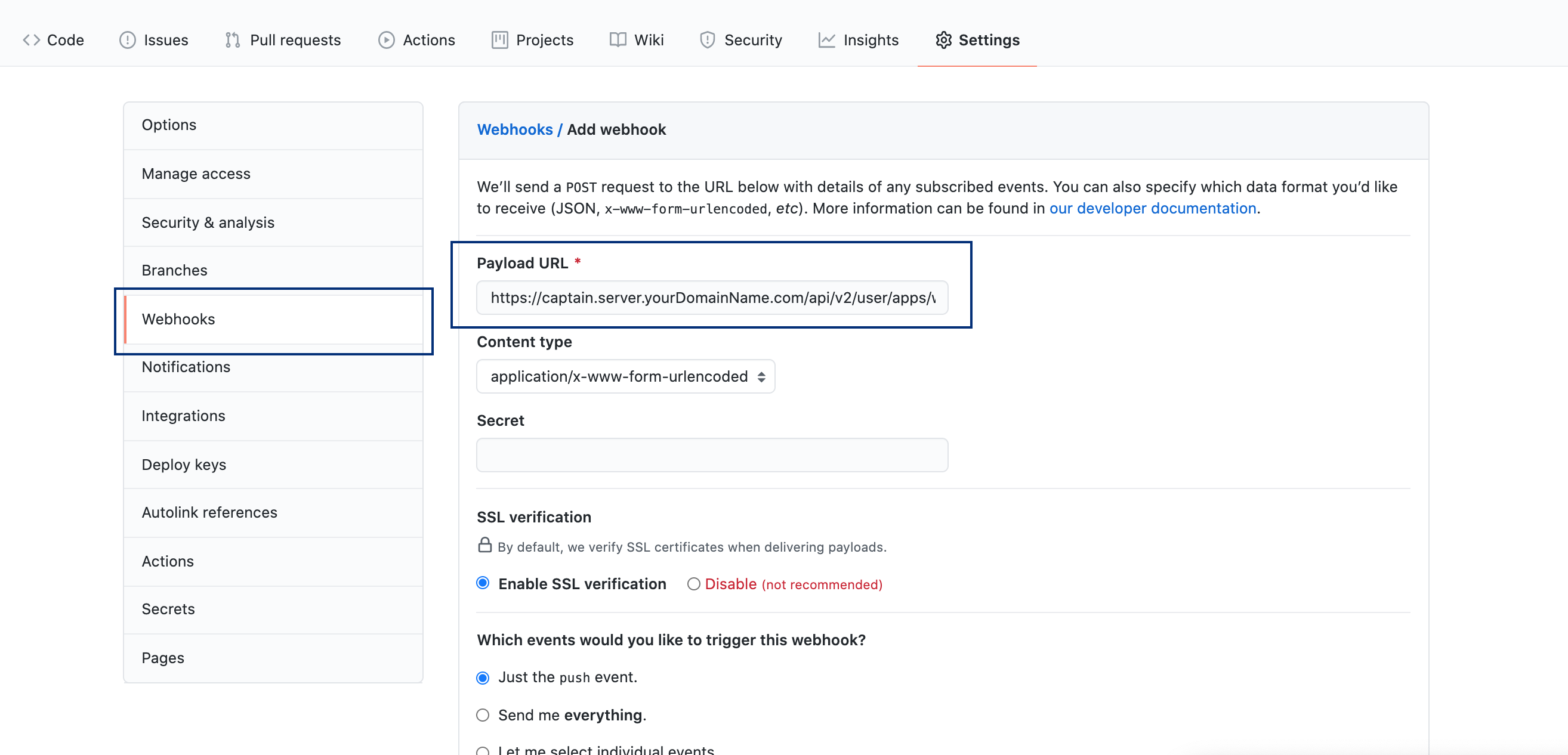Open the Content type dropdown
The width and height of the screenshot is (1568, 755).
pos(625,376)
